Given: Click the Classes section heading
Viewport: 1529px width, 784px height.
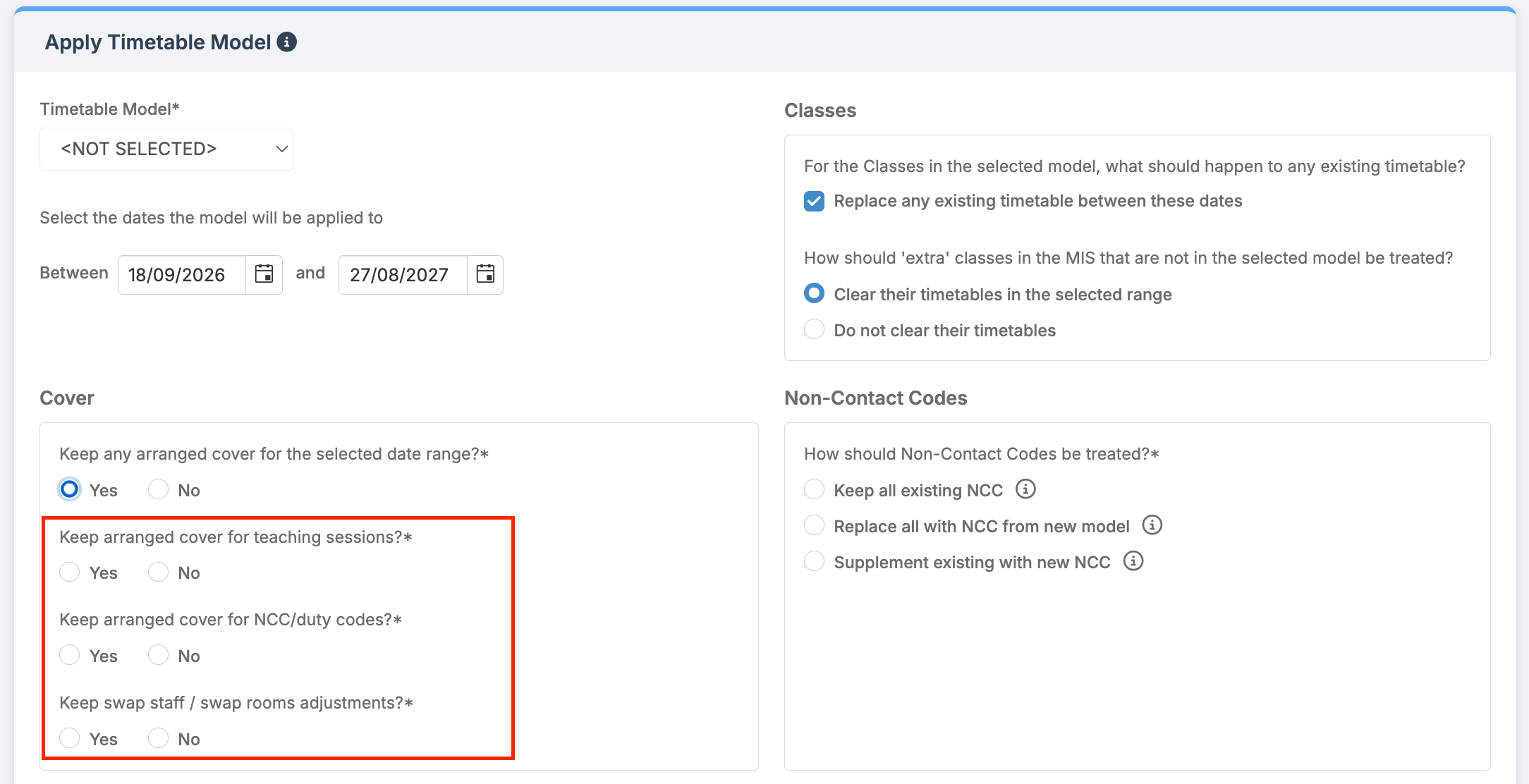Looking at the screenshot, I should point(820,111).
